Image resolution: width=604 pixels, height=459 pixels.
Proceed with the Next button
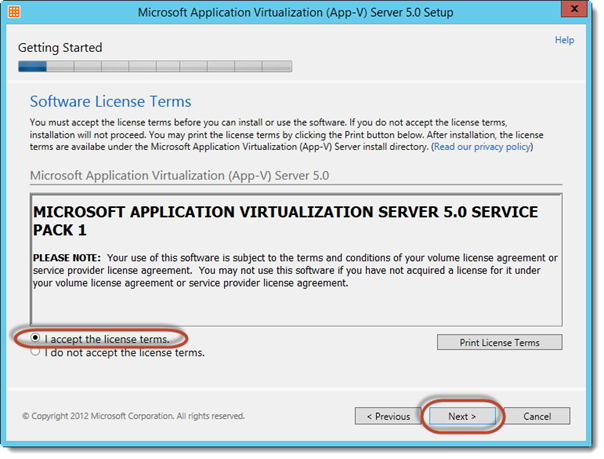(462, 416)
